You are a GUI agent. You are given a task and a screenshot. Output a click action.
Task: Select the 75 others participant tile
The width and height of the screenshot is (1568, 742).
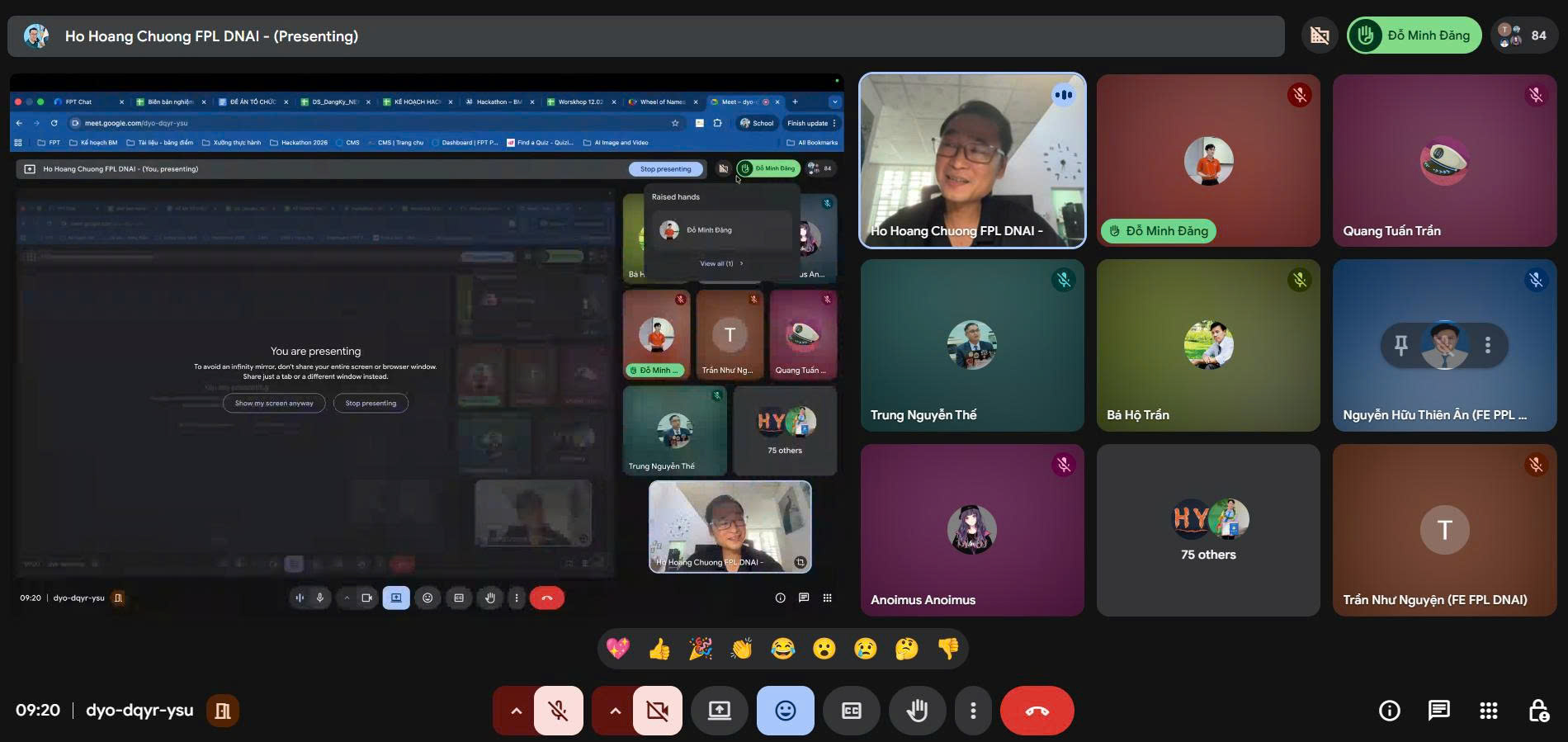[x=1208, y=530]
